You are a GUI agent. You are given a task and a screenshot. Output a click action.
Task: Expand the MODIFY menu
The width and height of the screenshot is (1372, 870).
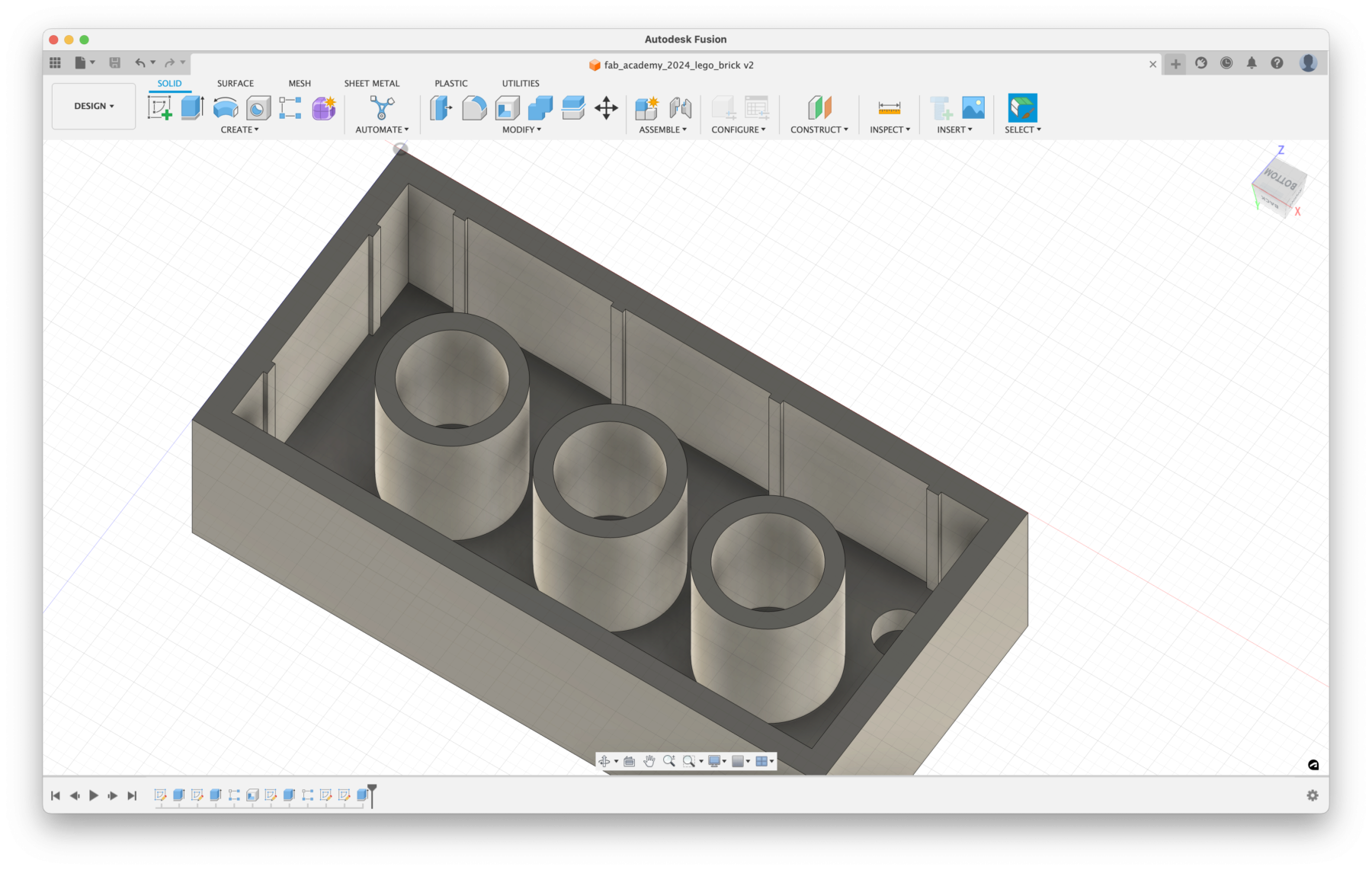521,130
